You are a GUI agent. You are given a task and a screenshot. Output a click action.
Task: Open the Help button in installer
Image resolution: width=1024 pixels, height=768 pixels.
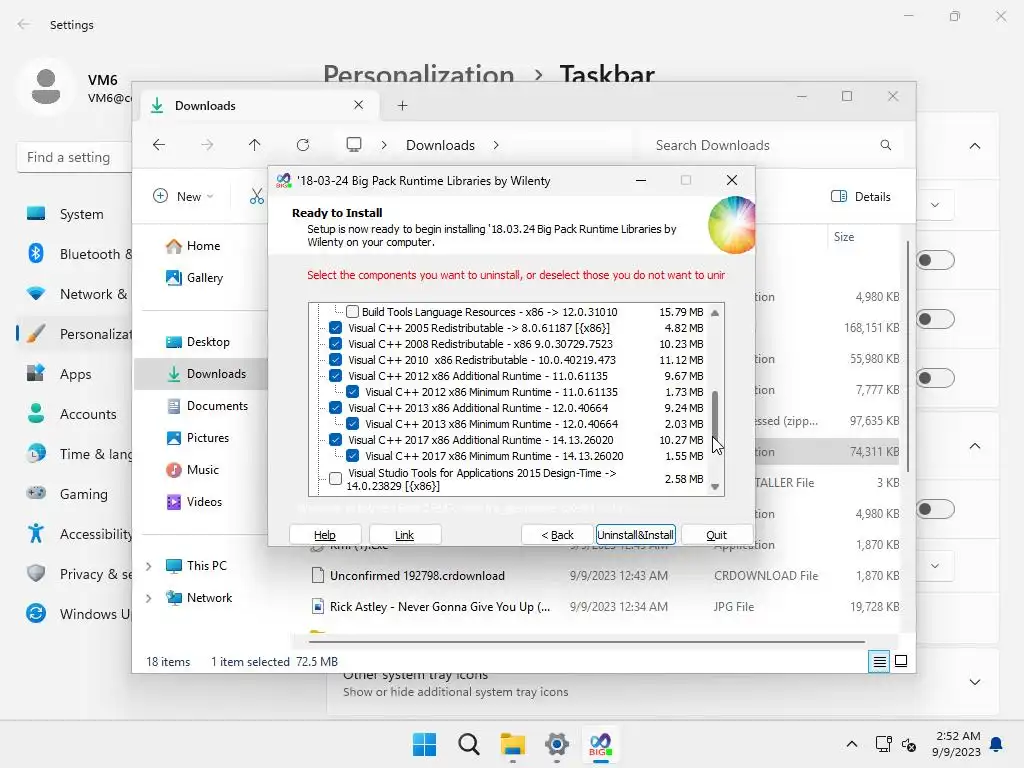click(x=325, y=535)
